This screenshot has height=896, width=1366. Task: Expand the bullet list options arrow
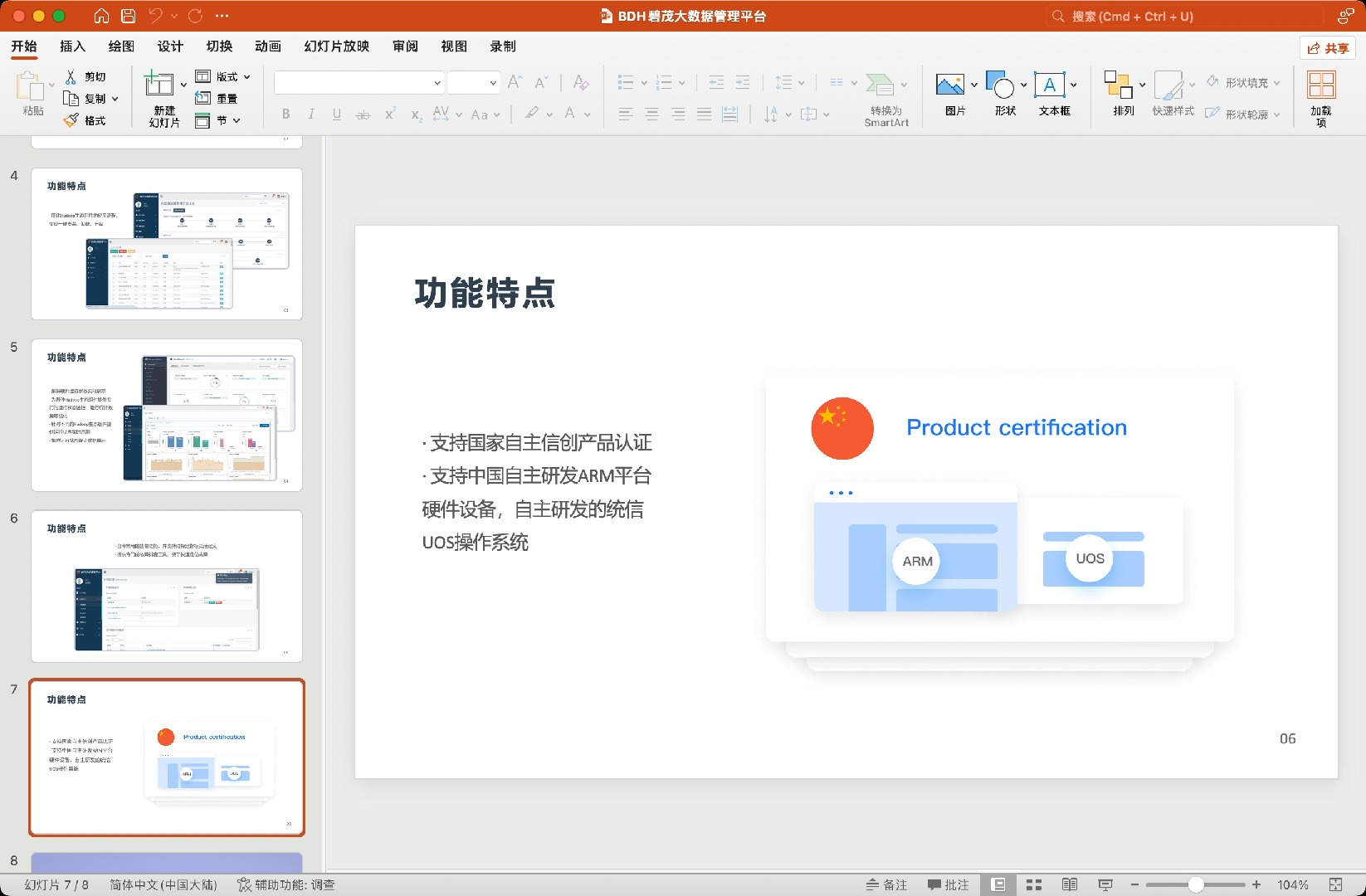coord(644,82)
